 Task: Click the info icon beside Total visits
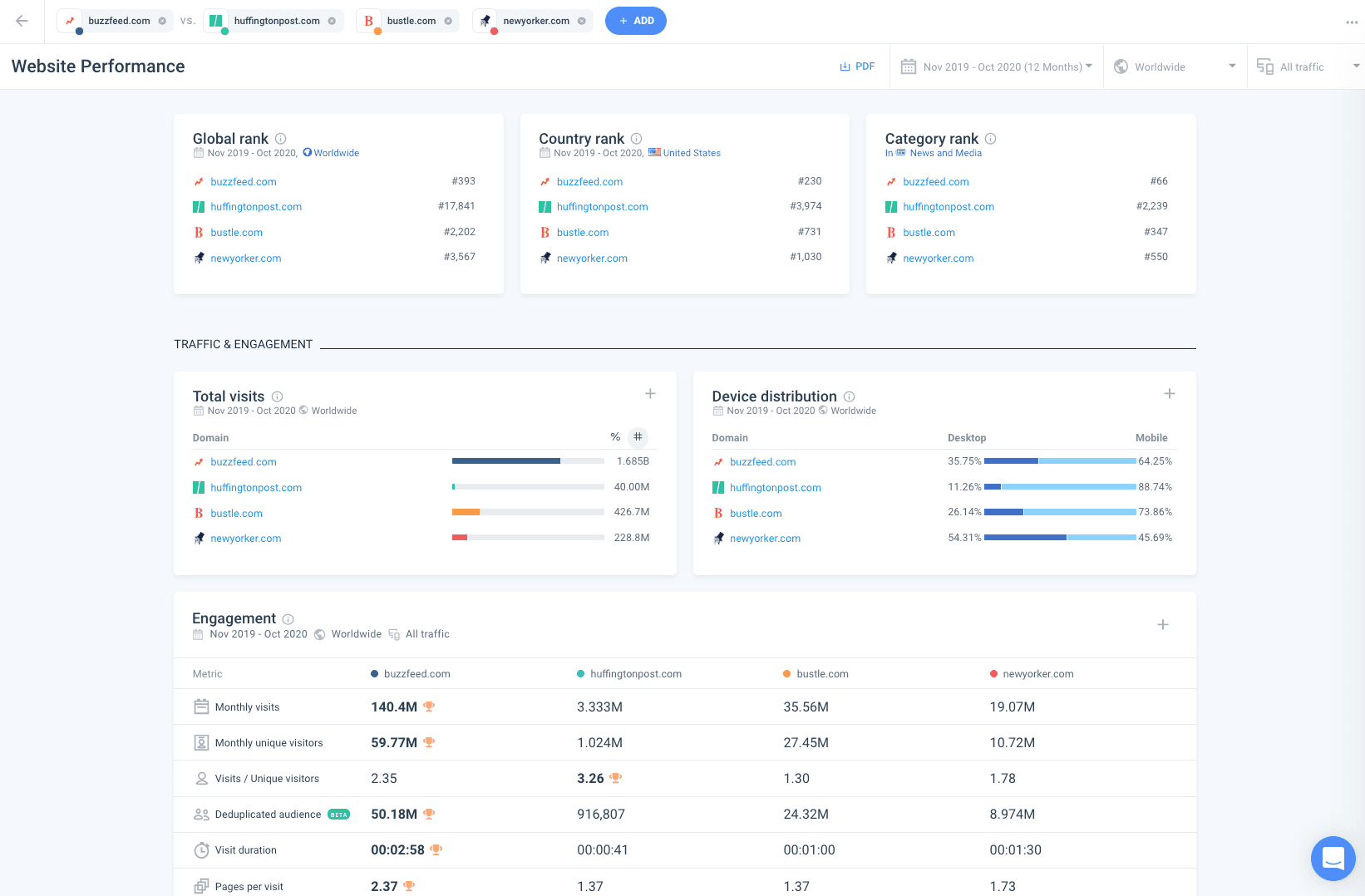(x=277, y=396)
